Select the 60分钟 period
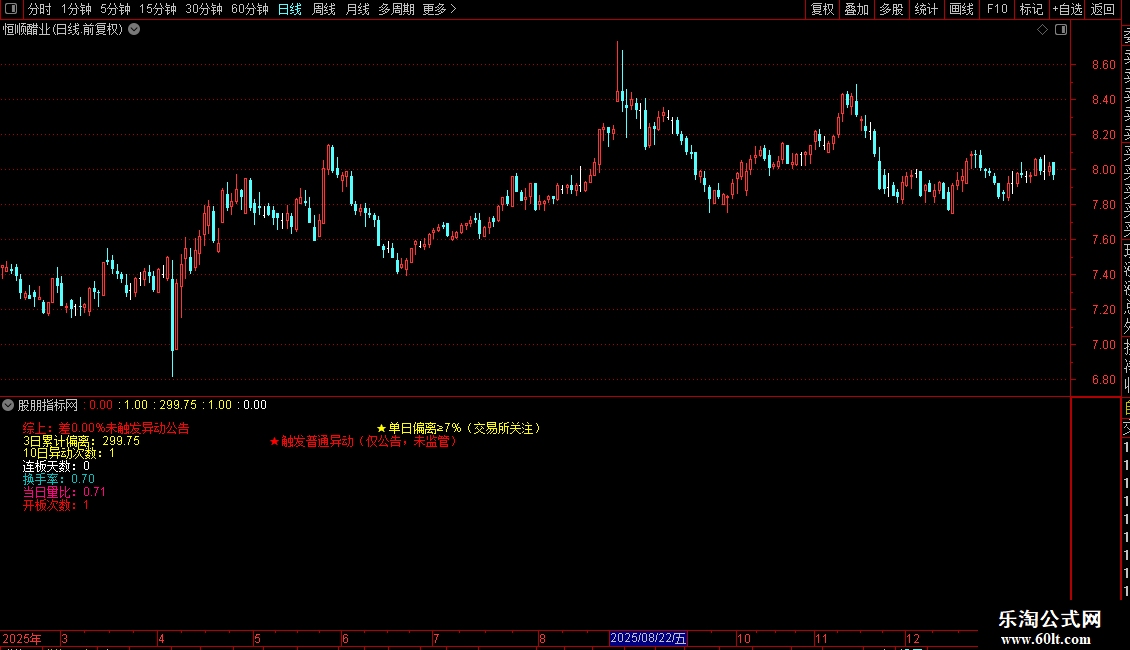Viewport: 1130px width, 650px height. click(249, 9)
